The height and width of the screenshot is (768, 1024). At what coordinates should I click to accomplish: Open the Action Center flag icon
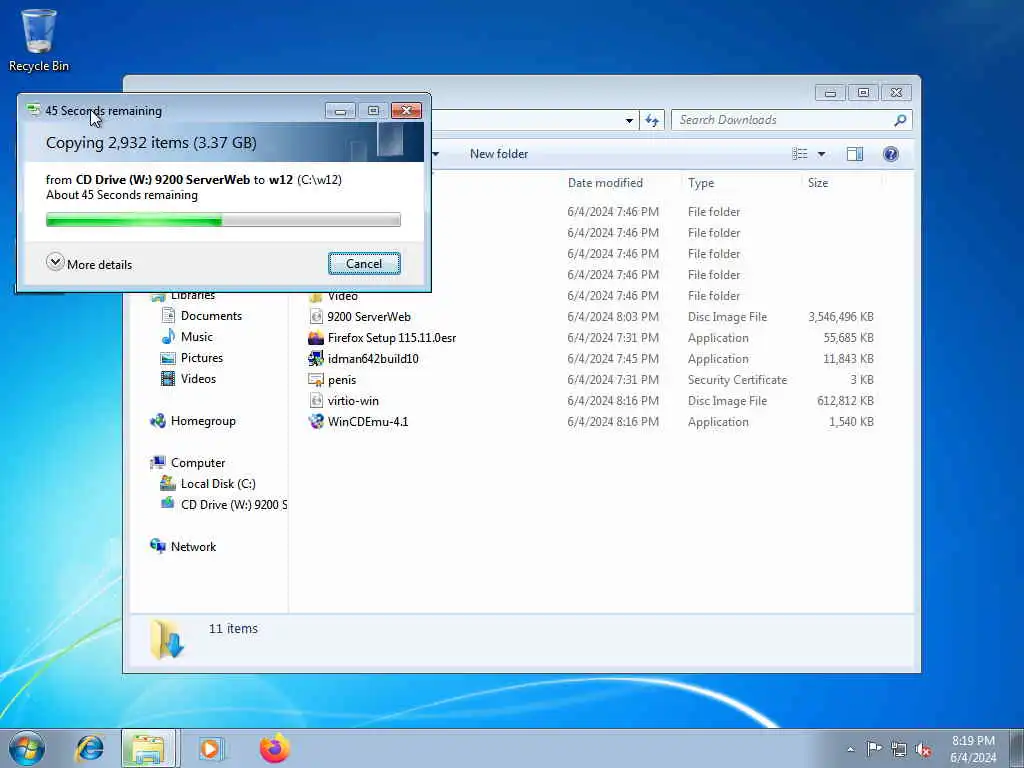tap(874, 748)
